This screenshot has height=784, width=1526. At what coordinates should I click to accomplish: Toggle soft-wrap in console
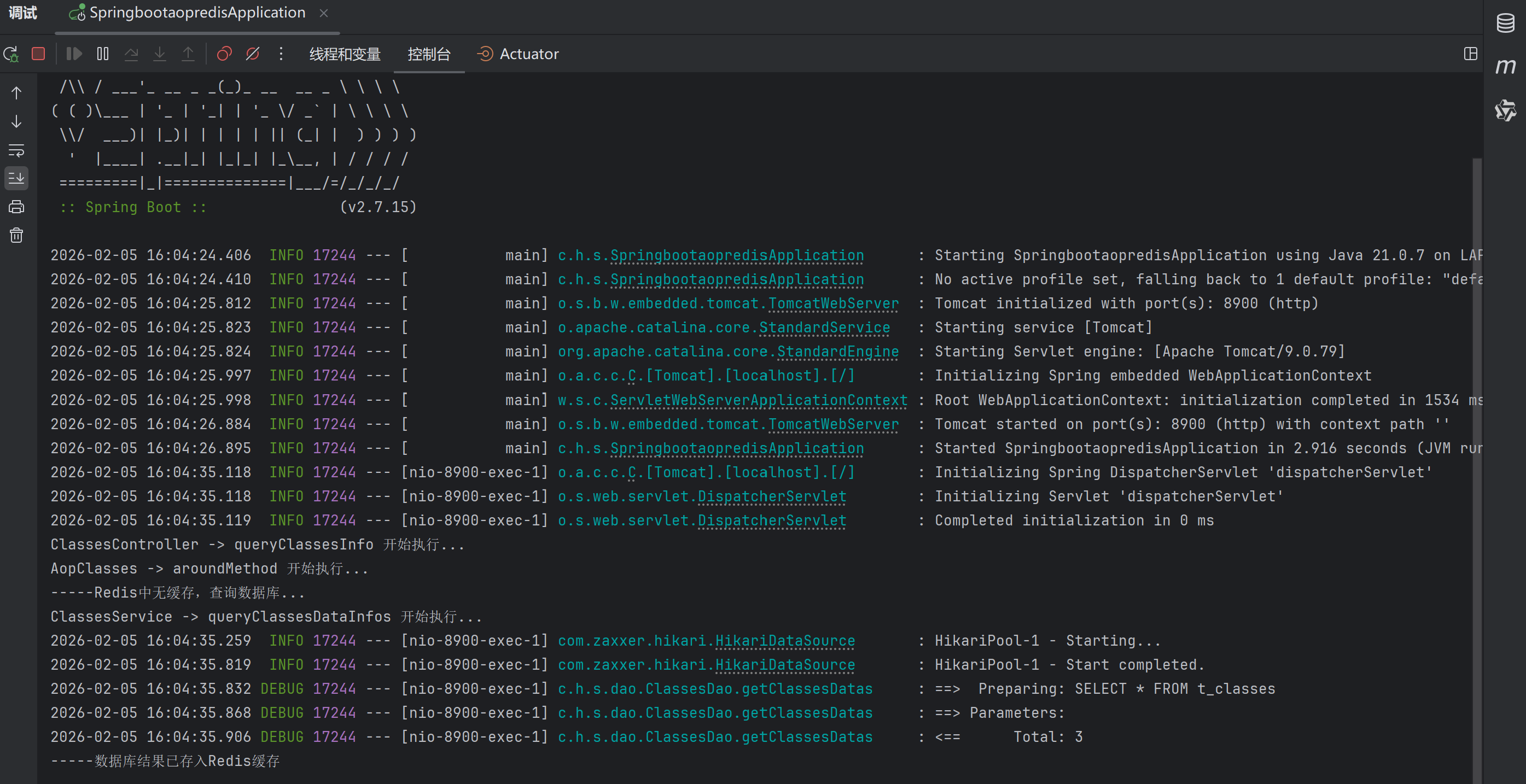point(16,150)
